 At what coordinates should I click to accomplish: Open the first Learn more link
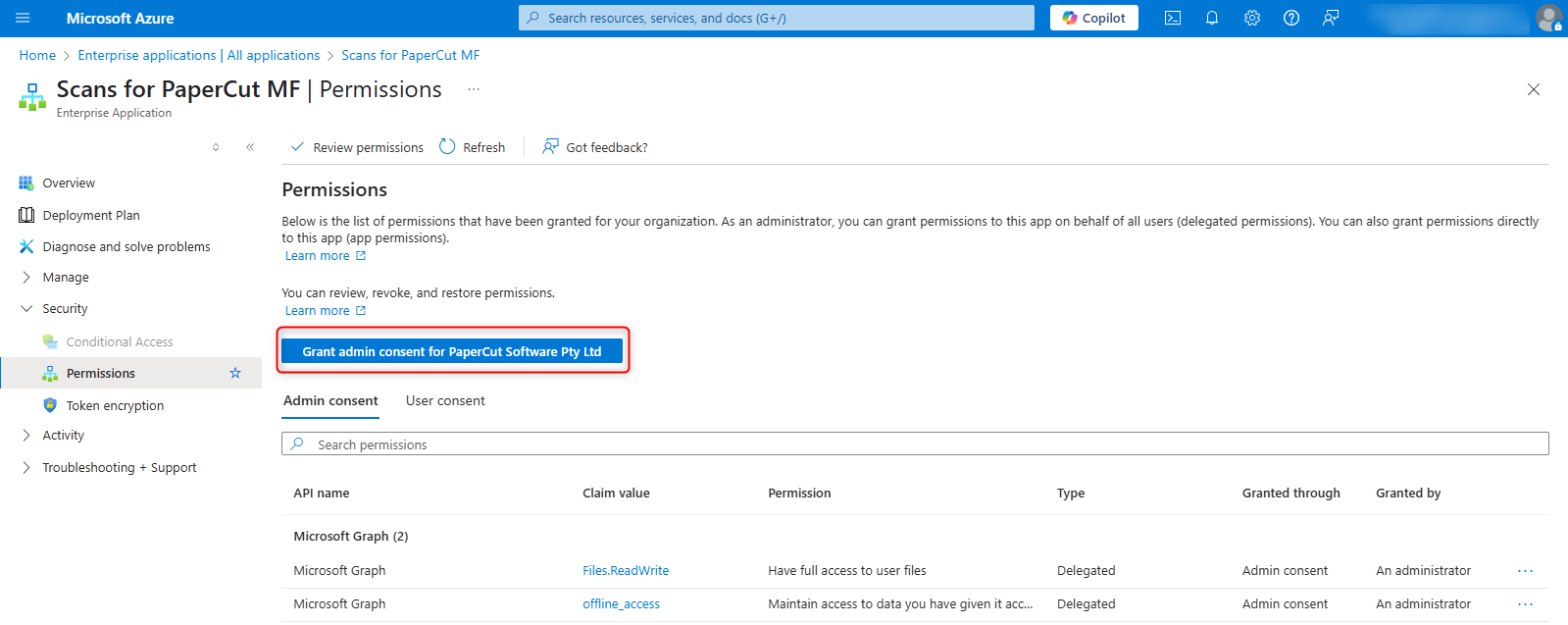click(317, 256)
